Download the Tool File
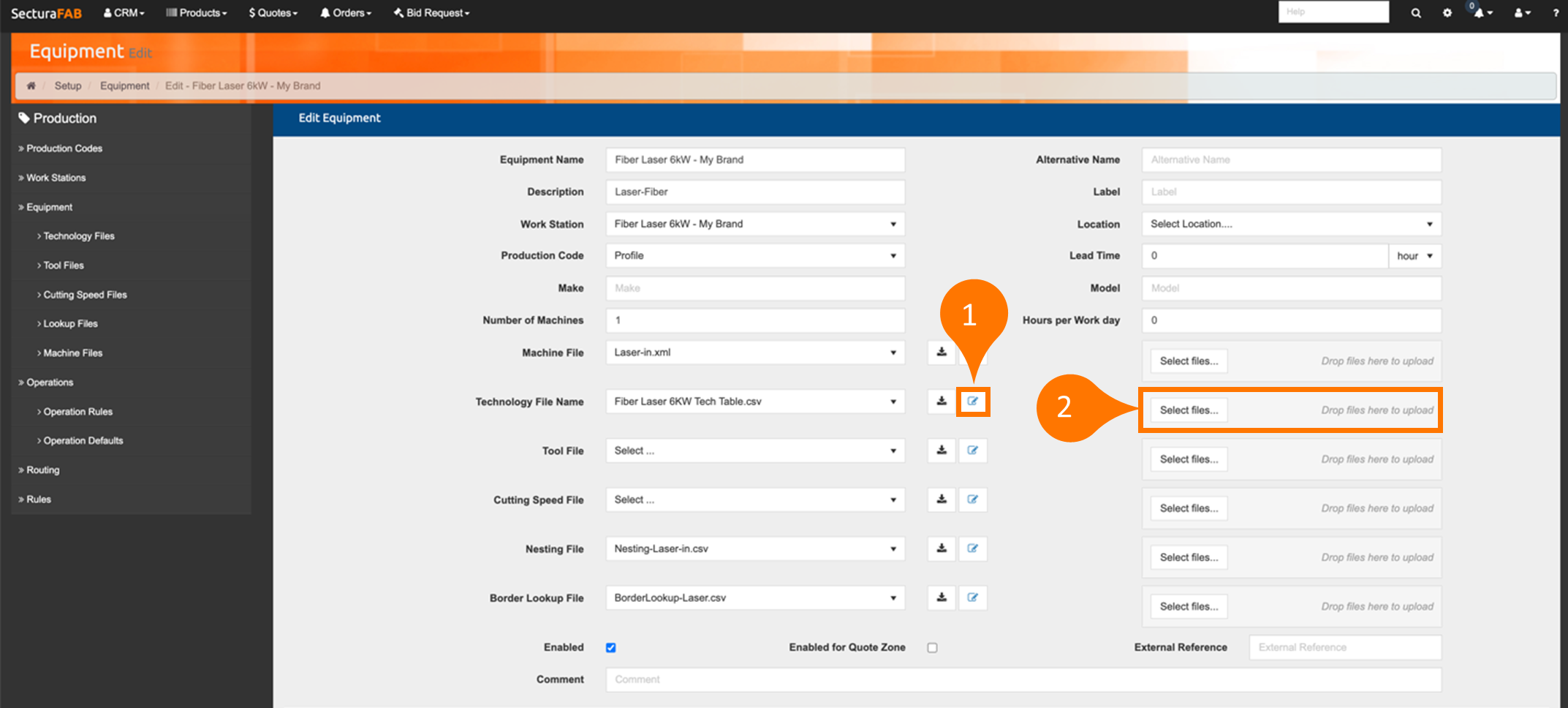 (942, 451)
